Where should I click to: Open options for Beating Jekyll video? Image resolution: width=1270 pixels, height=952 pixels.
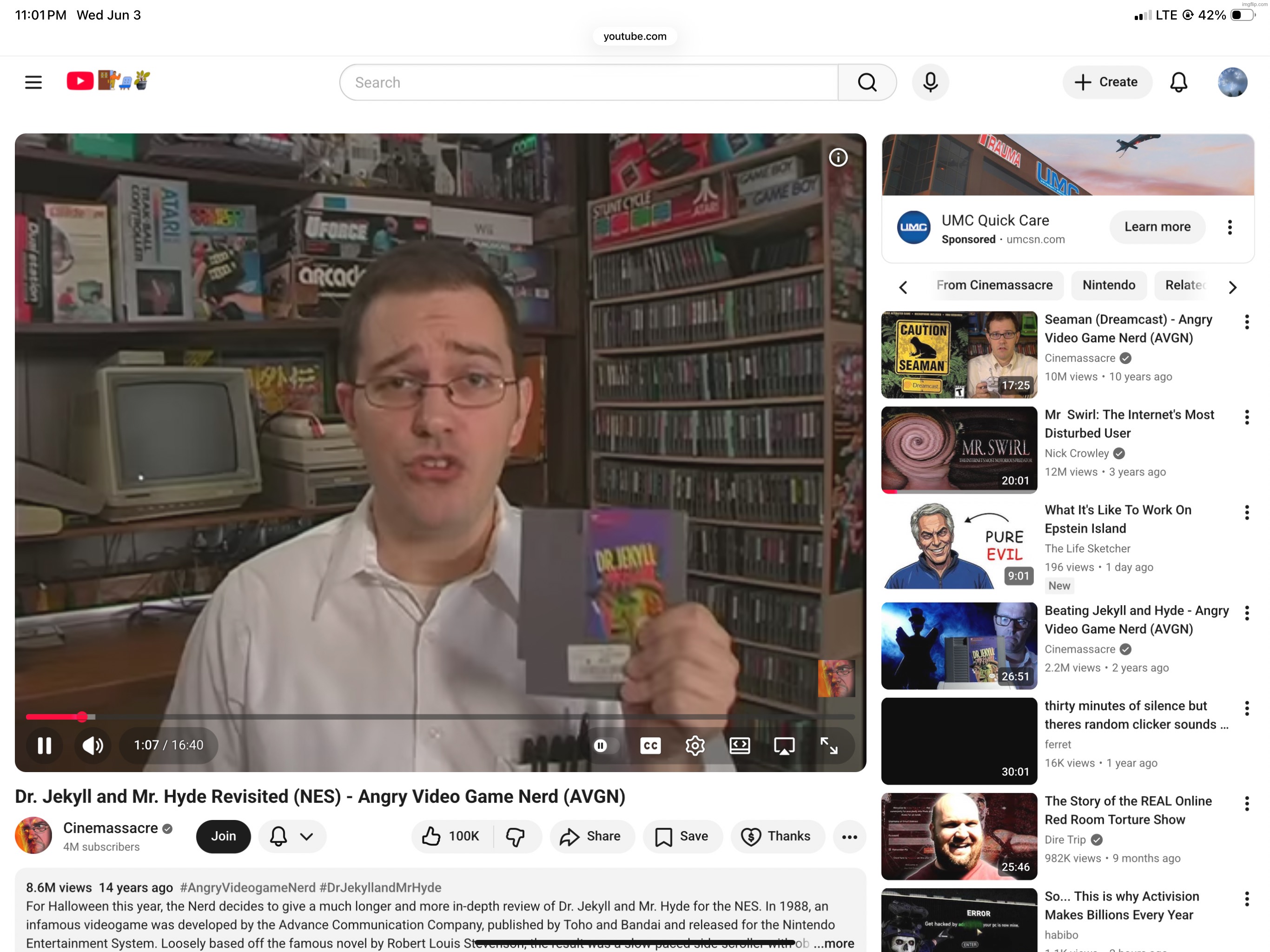click(1246, 613)
